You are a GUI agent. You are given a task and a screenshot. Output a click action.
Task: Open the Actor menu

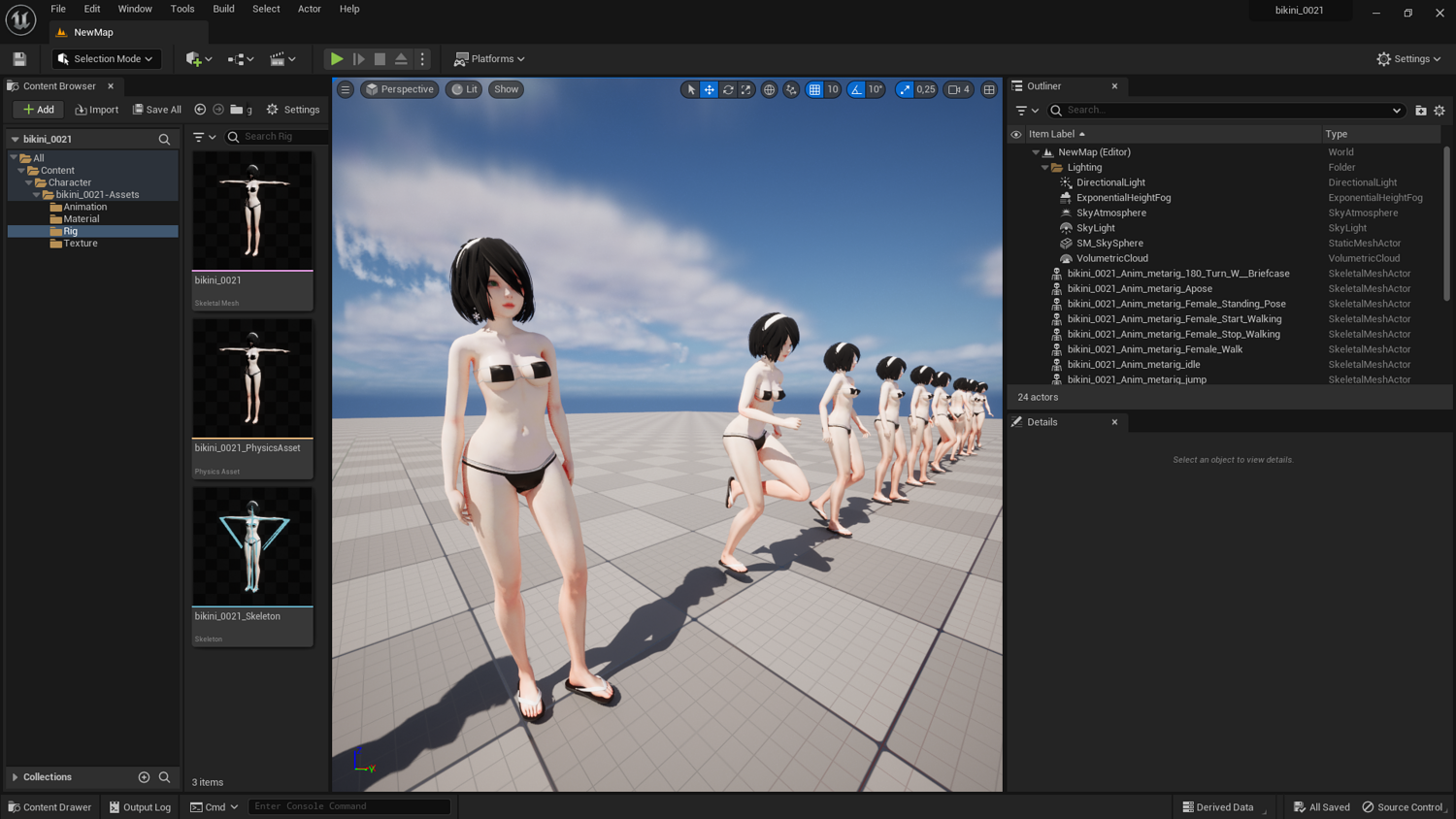tap(309, 10)
